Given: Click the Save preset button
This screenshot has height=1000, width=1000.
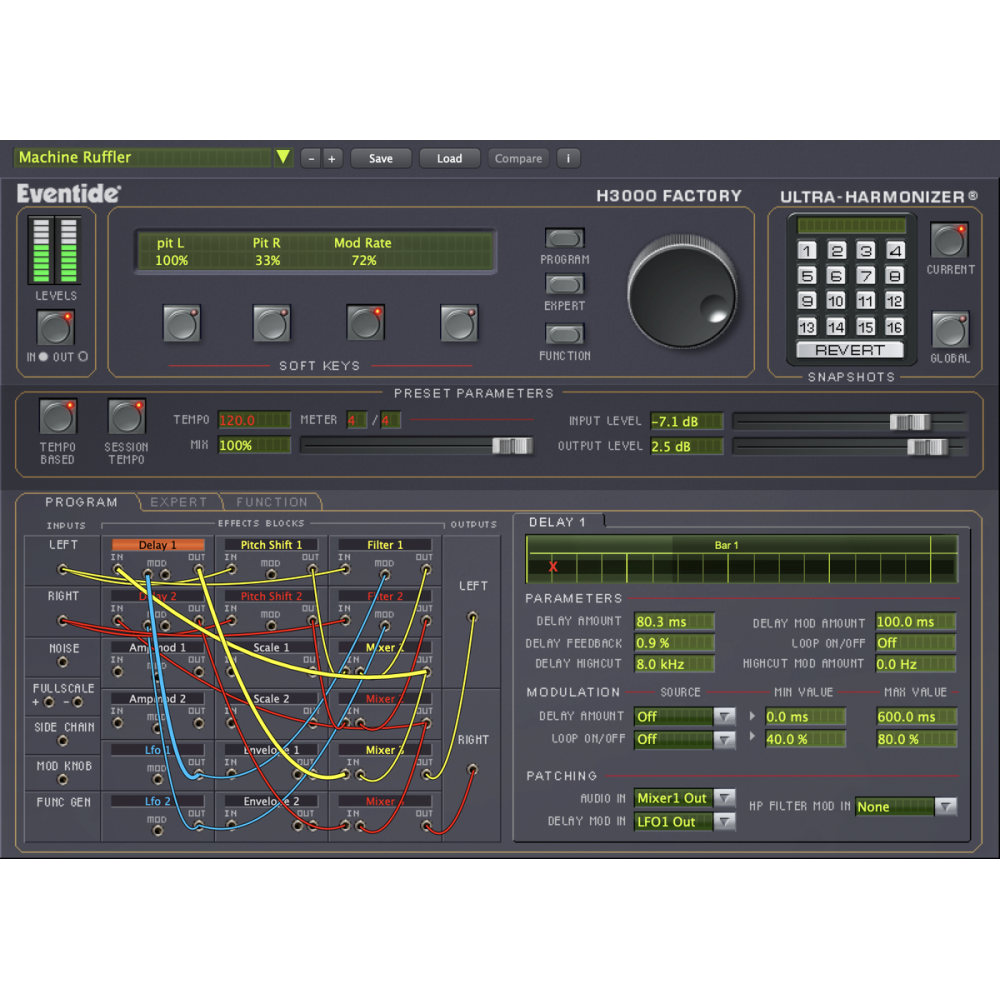Looking at the screenshot, I should point(380,158).
